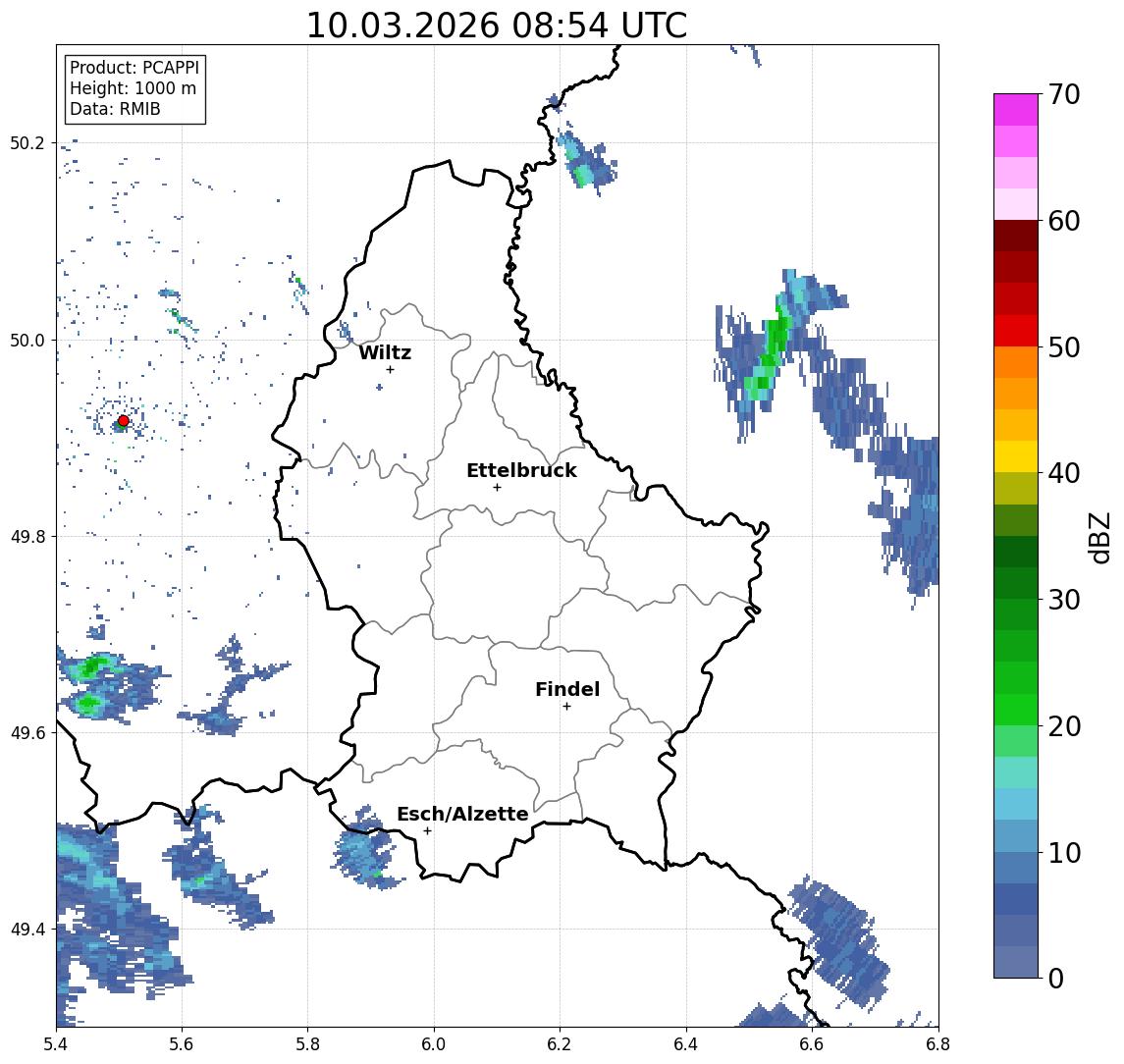Click the 49.8 latitude tick label

(27, 536)
